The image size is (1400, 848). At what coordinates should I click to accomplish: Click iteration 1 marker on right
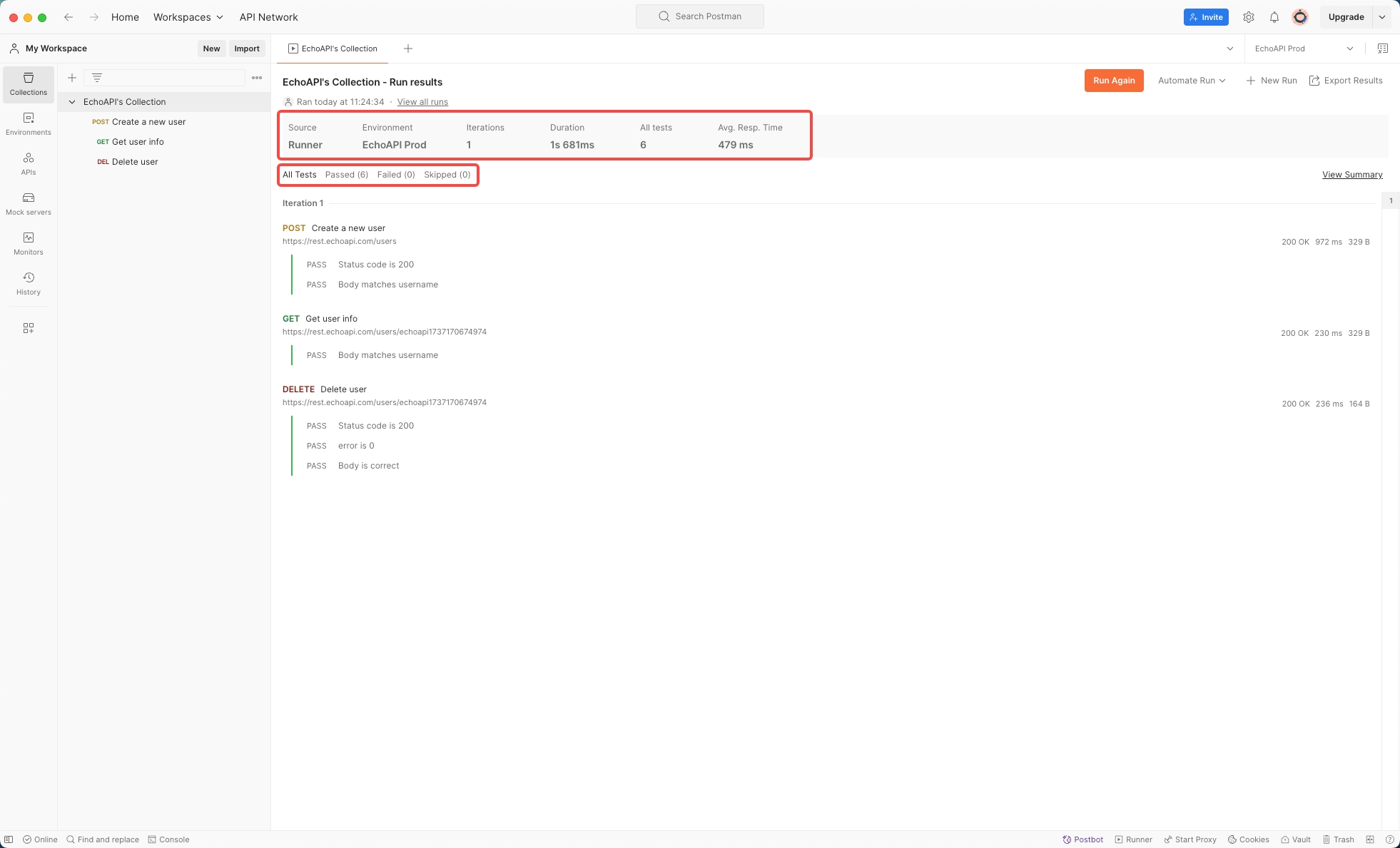tap(1391, 201)
